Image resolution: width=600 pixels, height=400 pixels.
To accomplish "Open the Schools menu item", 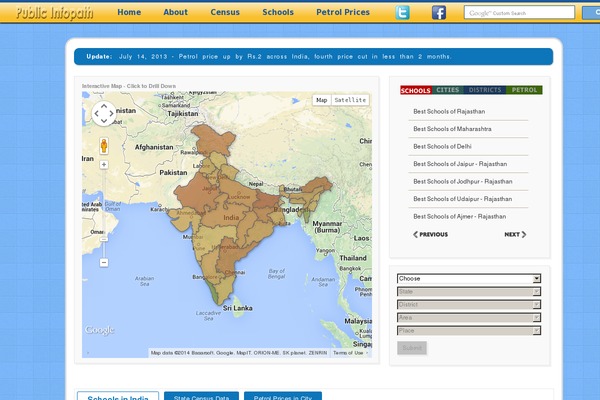I will tap(278, 12).
